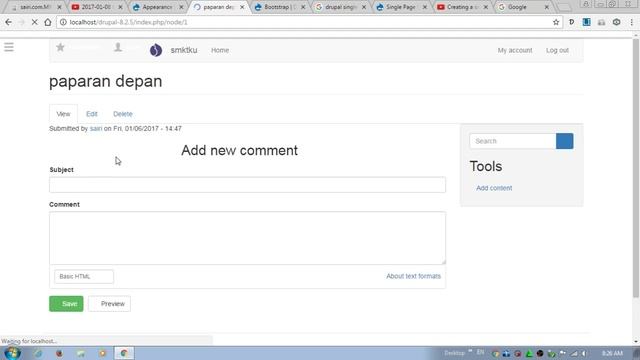The width and height of the screenshot is (640, 360).
Task: Open the hamburger sidebar menu icon
Action: 9,47
